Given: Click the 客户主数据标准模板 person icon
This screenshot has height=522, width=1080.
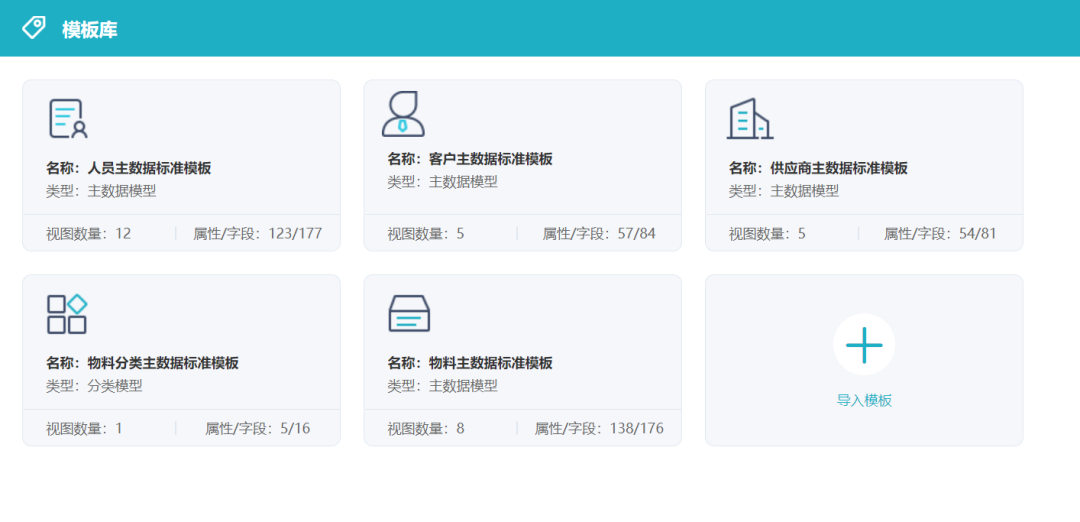Looking at the screenshot, I should pos(403,114).
